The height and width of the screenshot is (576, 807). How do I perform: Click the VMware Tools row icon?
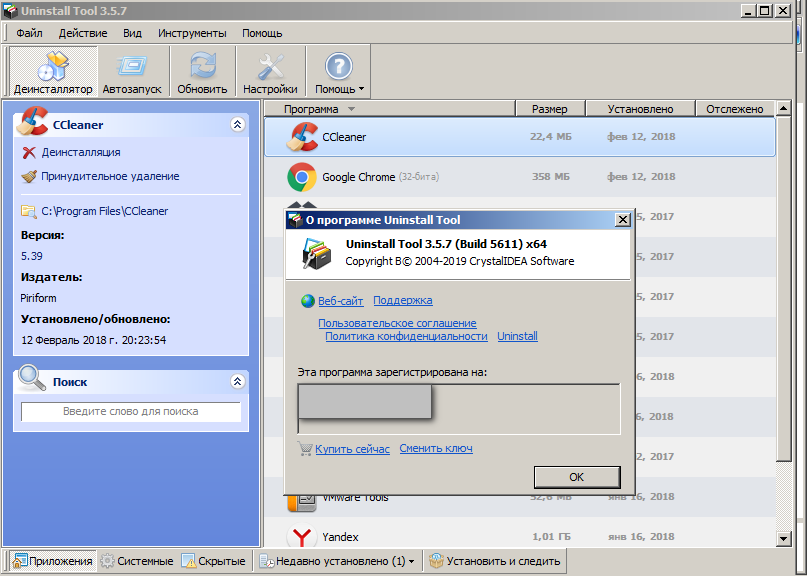click(302, 503)
